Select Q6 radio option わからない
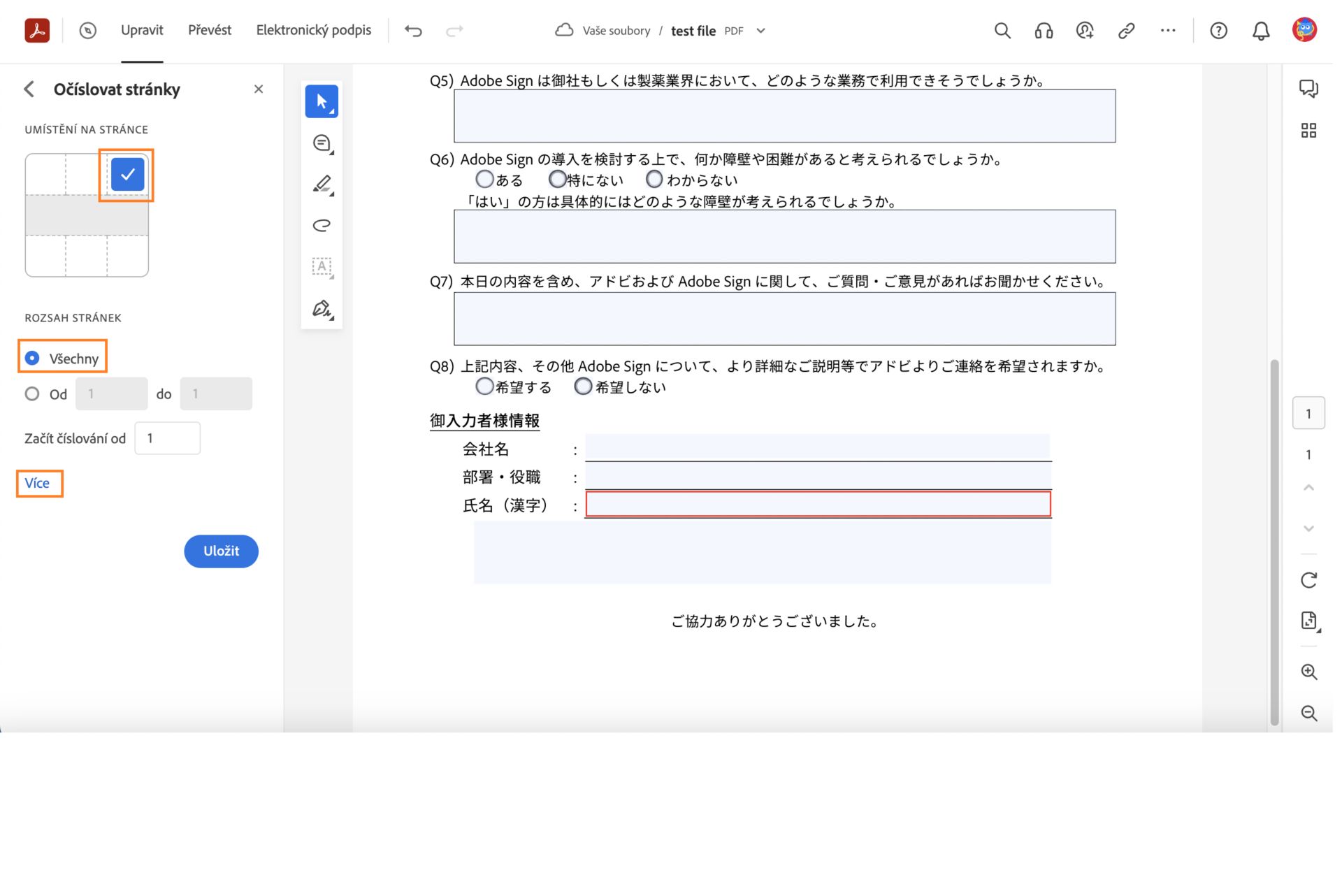Viewport: 1342px width, 896px height. (x=654, y=180)
